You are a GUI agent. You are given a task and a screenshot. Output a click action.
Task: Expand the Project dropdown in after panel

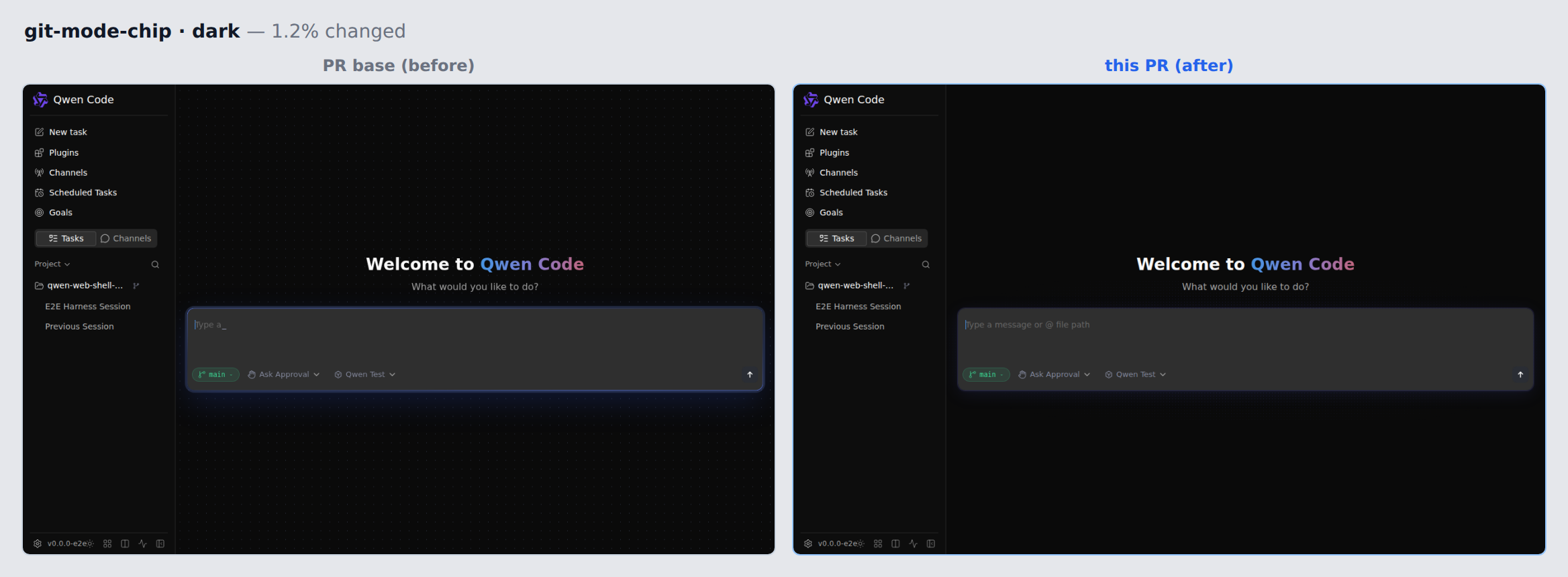tap(823, 264)
